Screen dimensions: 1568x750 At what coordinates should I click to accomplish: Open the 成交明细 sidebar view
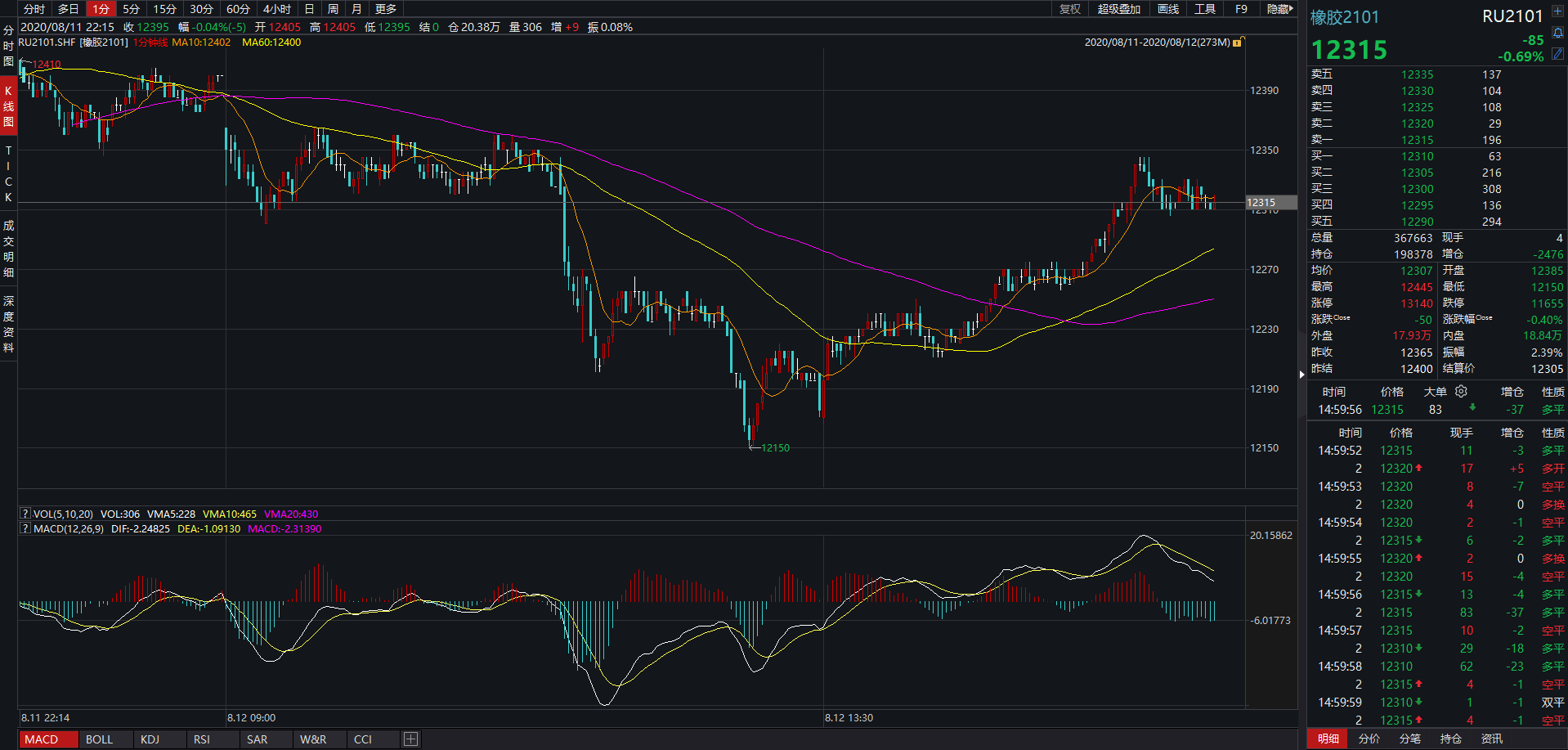click(8, 249)
